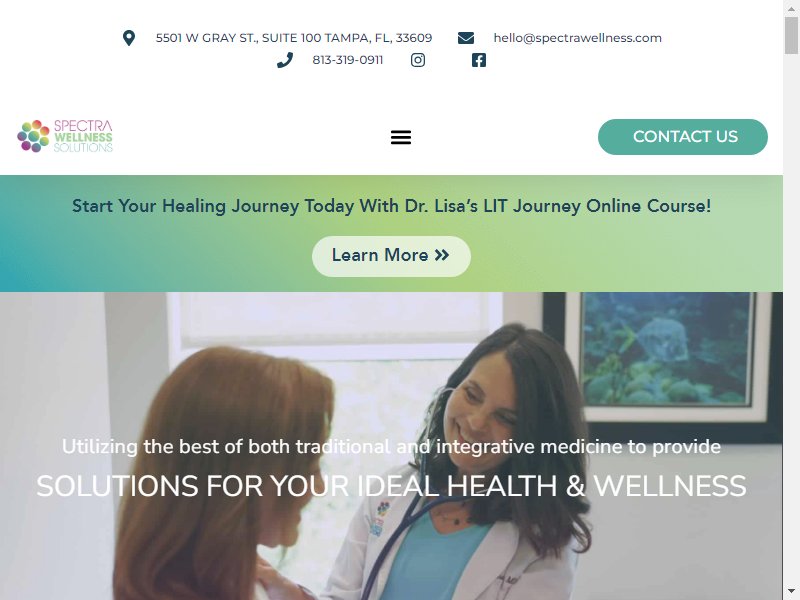The height and width of the screenshot is (600, 800).
Task: Click the phone handset icon
Action: [x=285, y=60]
